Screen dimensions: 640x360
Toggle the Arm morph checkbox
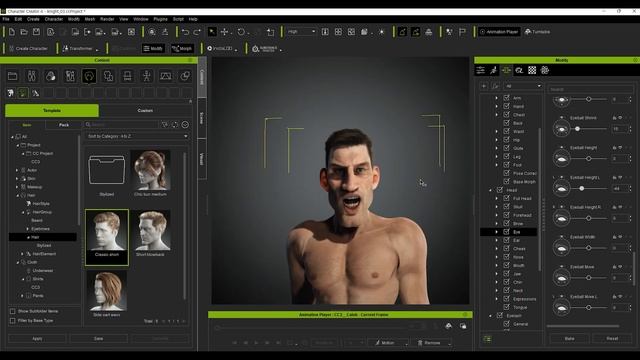pyautogui.click(x=507, y=98)
